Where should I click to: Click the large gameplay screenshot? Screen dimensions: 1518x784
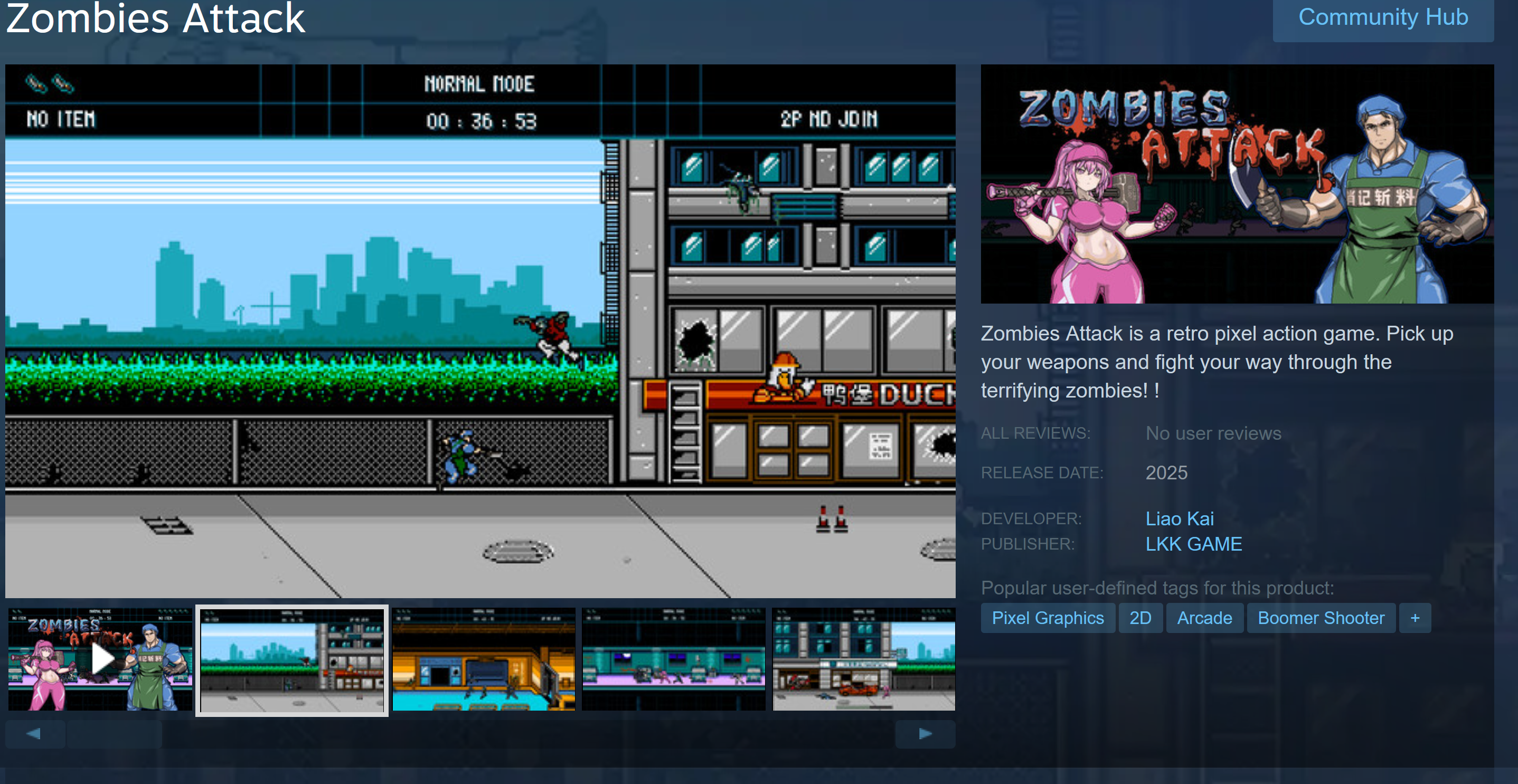click(x=480, y=331)
